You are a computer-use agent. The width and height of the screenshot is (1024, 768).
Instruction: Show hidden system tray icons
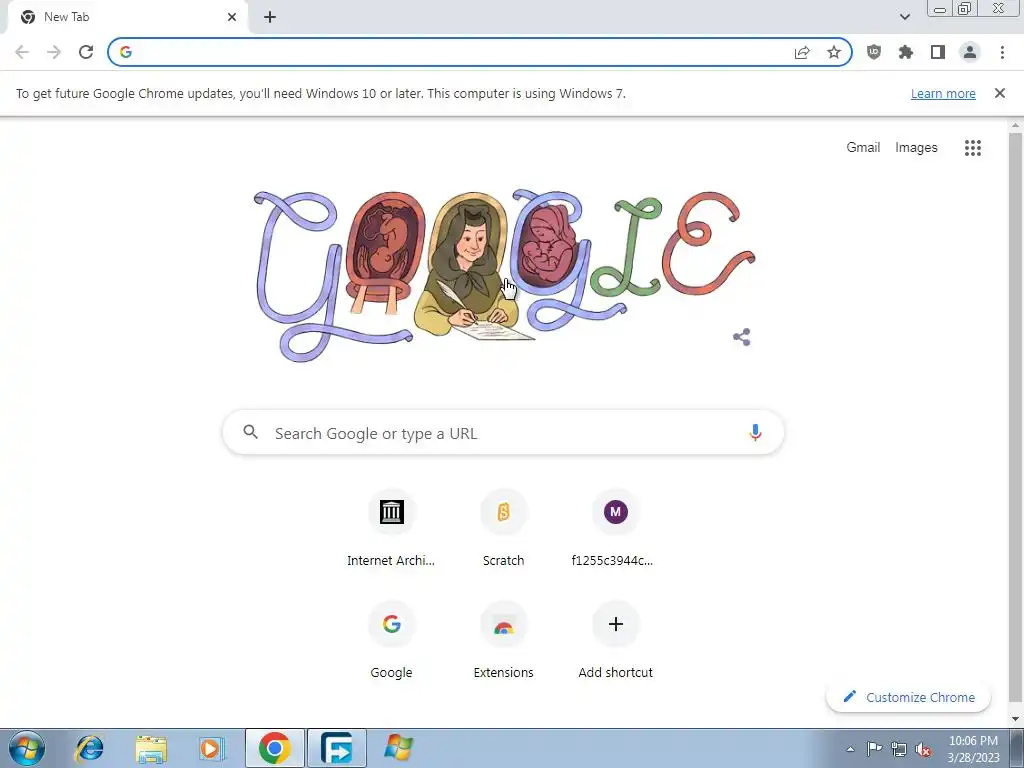coord(850,749)
